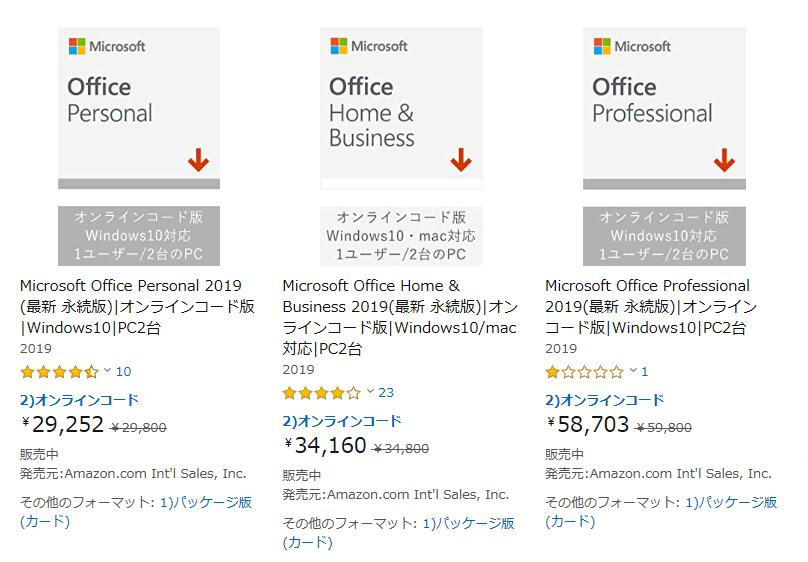Select online code format for Office Personal
Viewport: 808px width, 562px height.
click(79, 400)
